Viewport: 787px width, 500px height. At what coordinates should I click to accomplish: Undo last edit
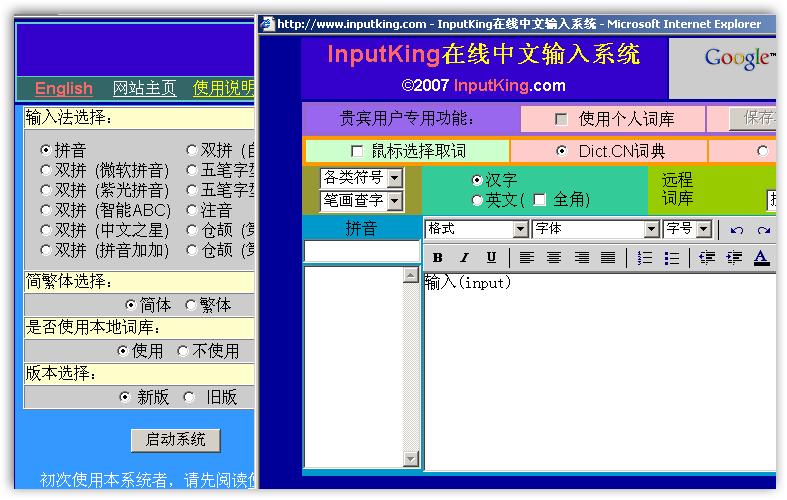pos(736,230)
